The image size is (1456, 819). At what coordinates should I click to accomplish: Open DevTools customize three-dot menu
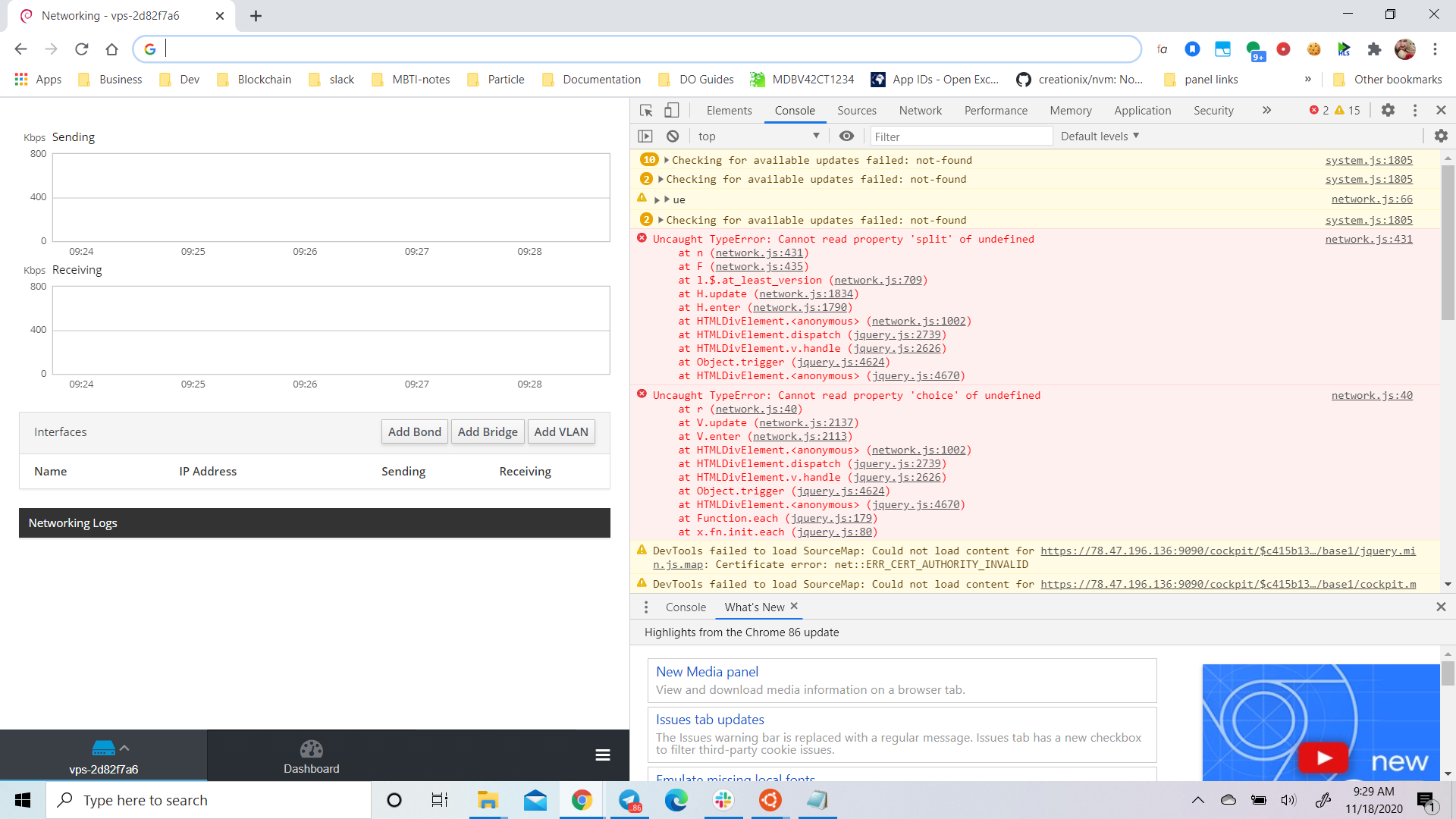(x=1415, y=111)
